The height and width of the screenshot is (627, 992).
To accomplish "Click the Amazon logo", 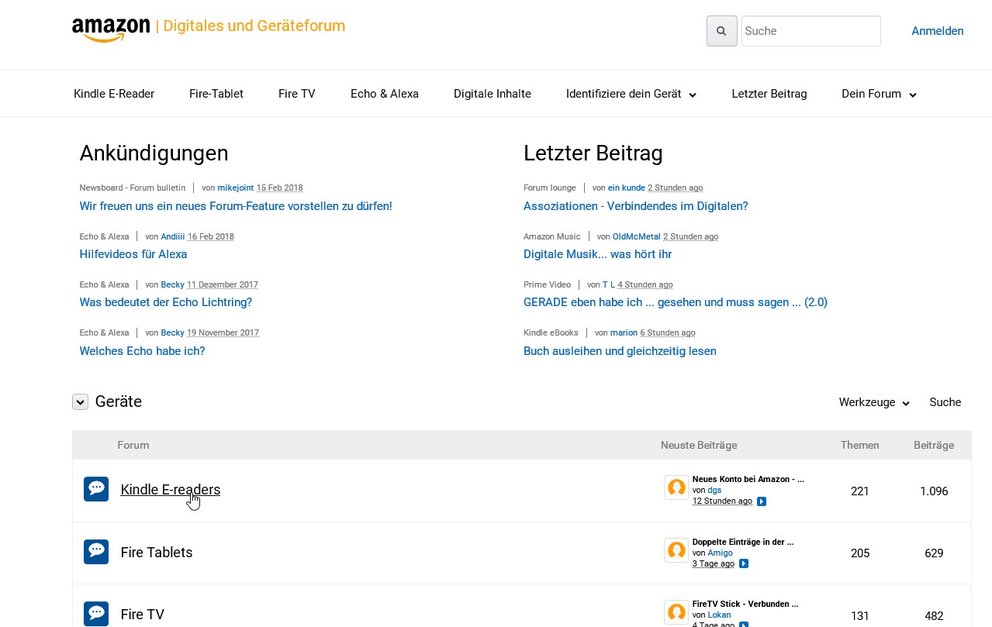I will 110,30.
